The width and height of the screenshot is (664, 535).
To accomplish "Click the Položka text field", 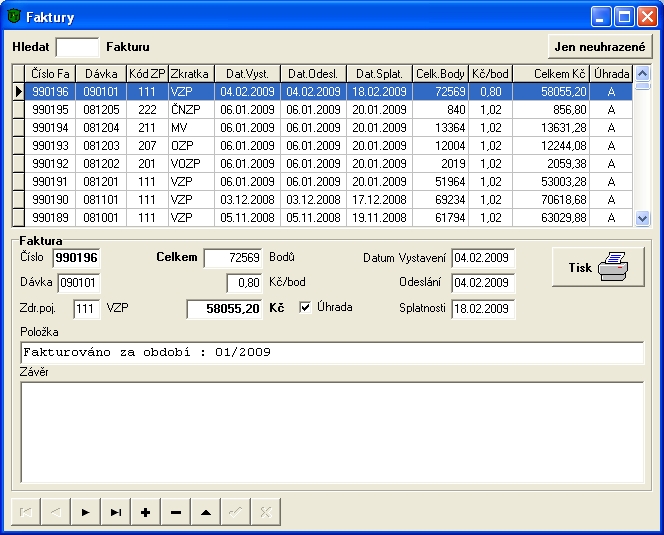I will (x=332, y=352).
